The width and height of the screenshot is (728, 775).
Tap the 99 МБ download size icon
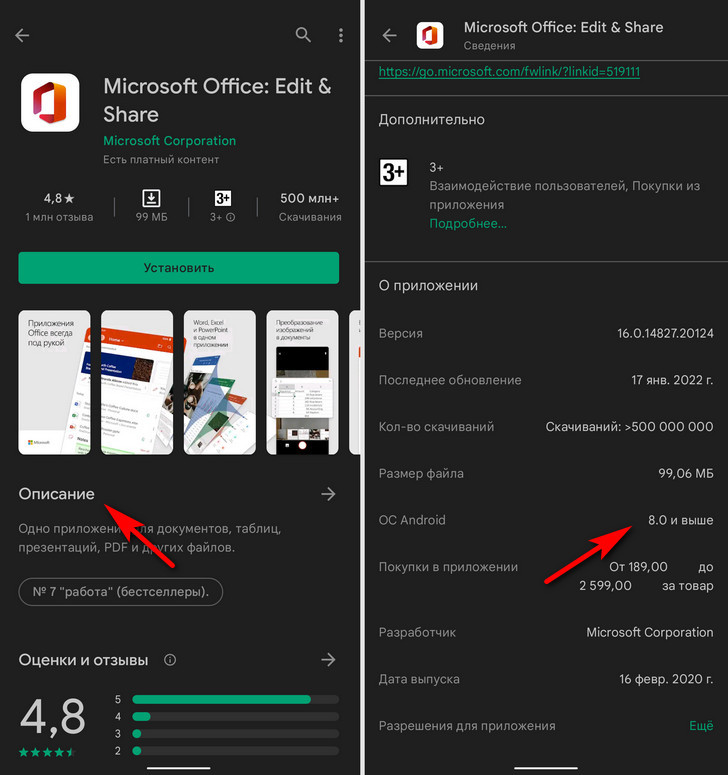pos(151,198)
